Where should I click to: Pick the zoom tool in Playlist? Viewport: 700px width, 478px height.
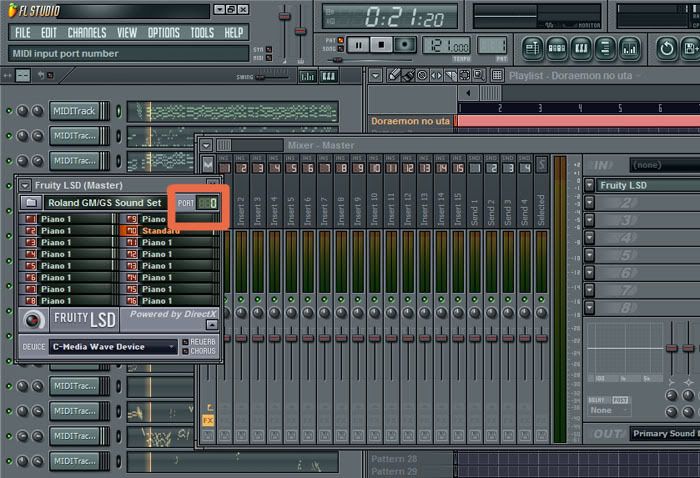click(x=479, y=75)
